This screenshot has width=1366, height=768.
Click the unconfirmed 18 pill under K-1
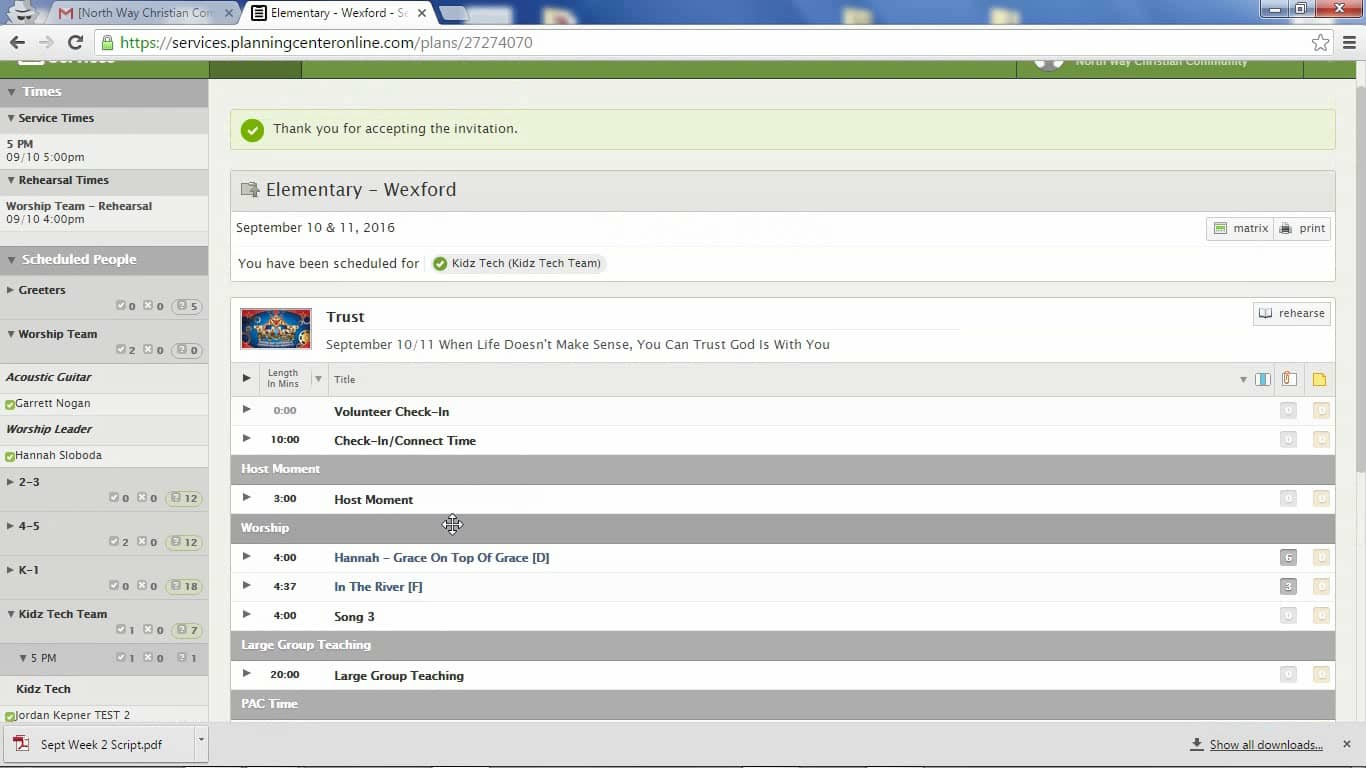tap(184, 586)
